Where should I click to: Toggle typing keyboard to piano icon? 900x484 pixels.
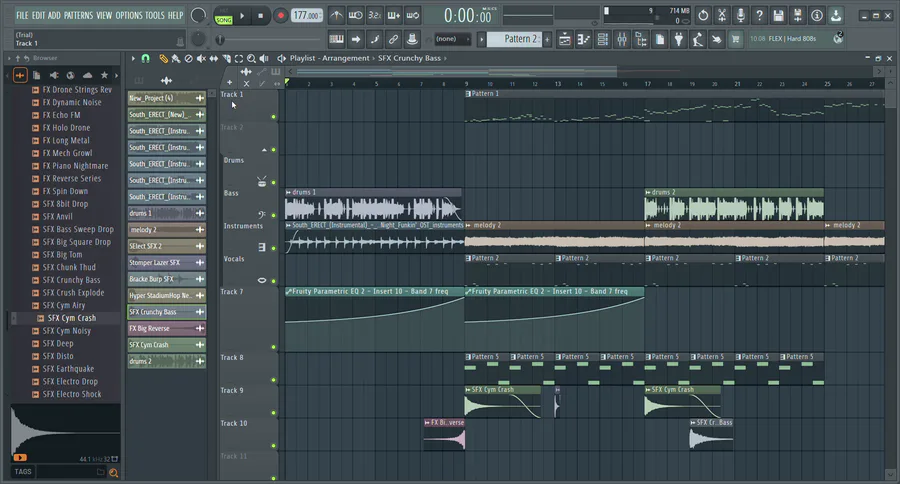coord(336,39)
